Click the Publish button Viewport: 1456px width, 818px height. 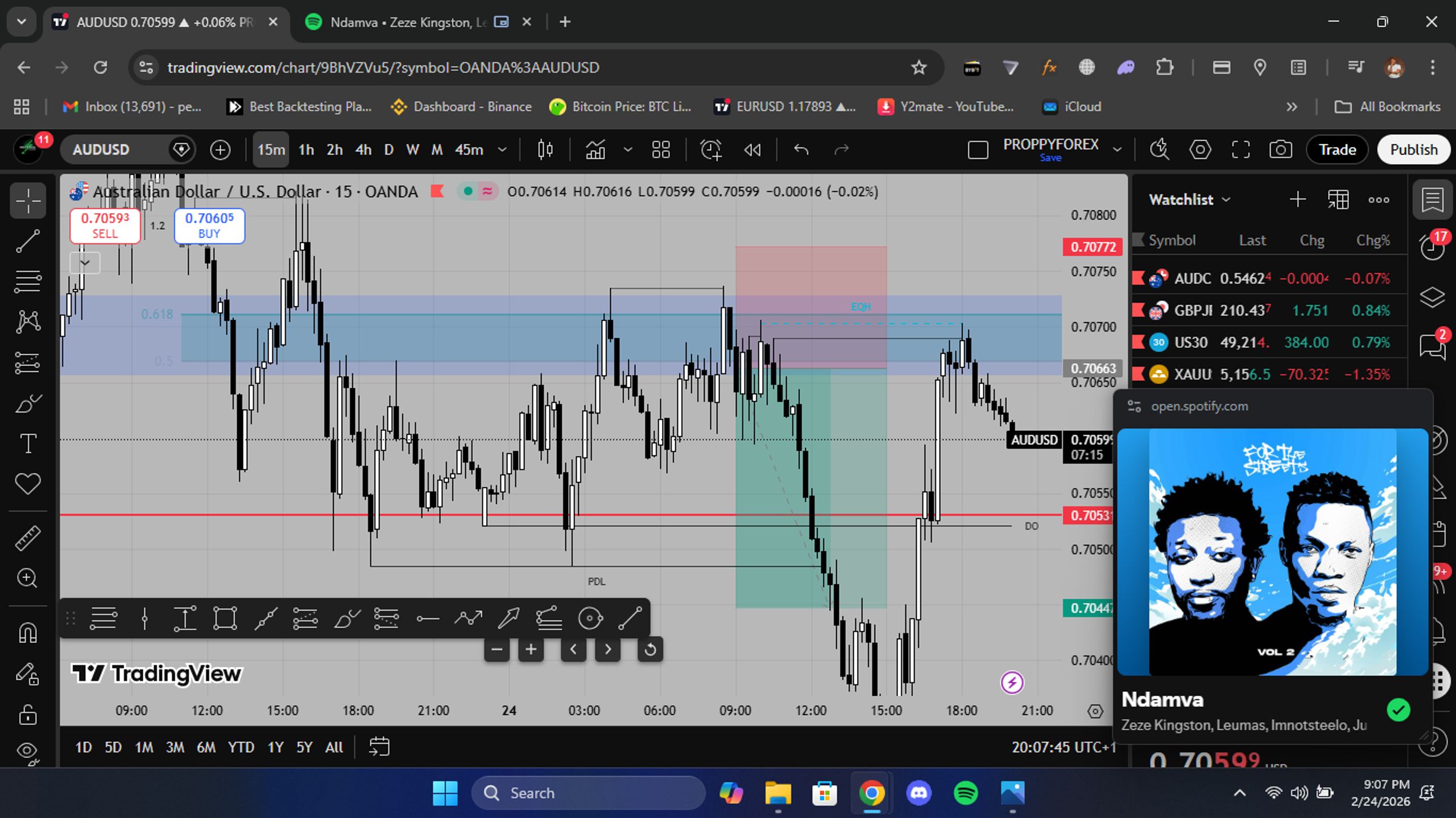pos(1413,150)
